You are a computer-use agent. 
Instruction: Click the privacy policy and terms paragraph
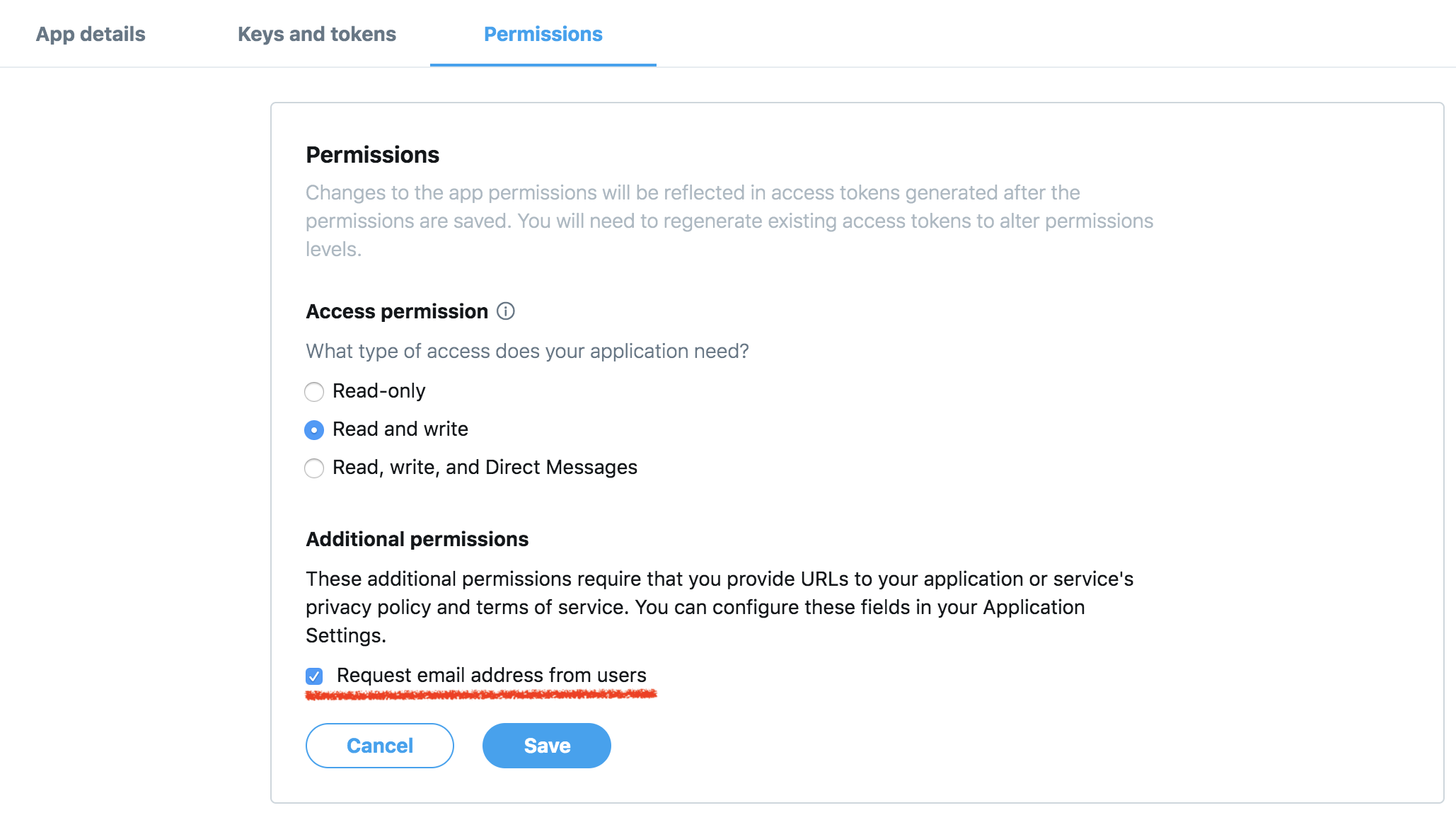tap(720, 607)
